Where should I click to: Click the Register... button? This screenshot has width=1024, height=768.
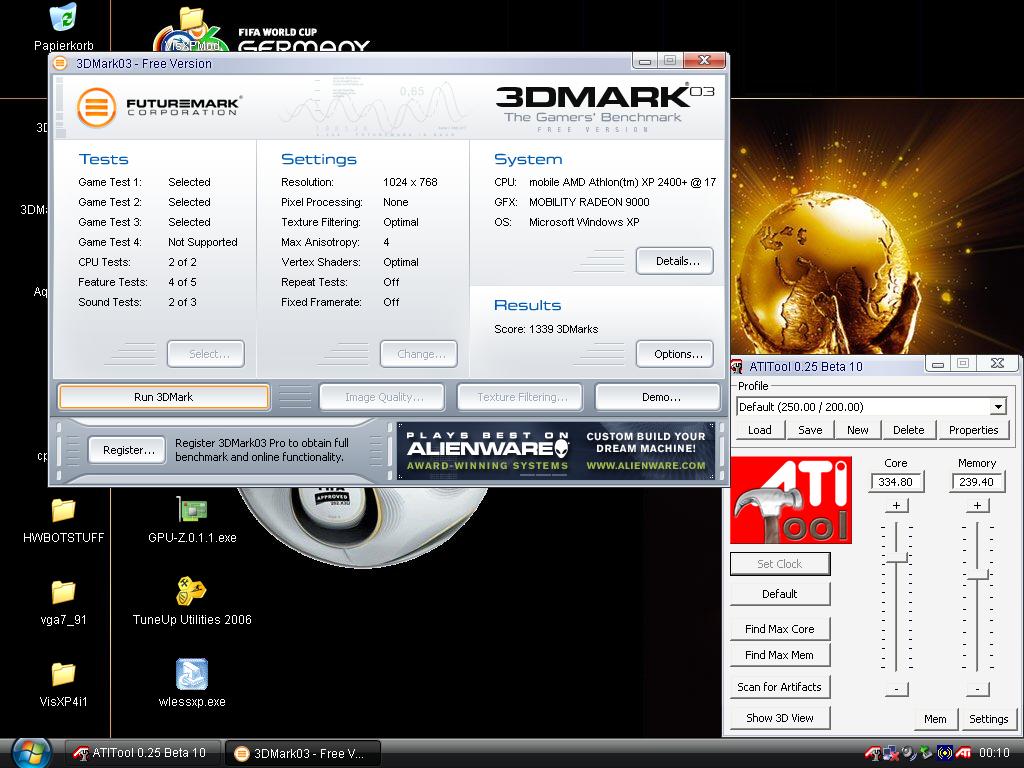tap(127, 450)
